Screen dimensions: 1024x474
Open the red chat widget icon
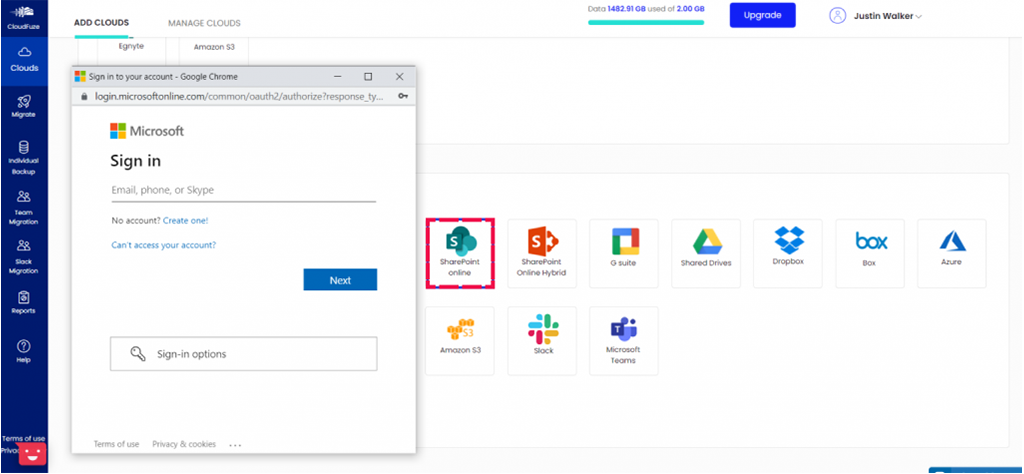click(32, 454)
